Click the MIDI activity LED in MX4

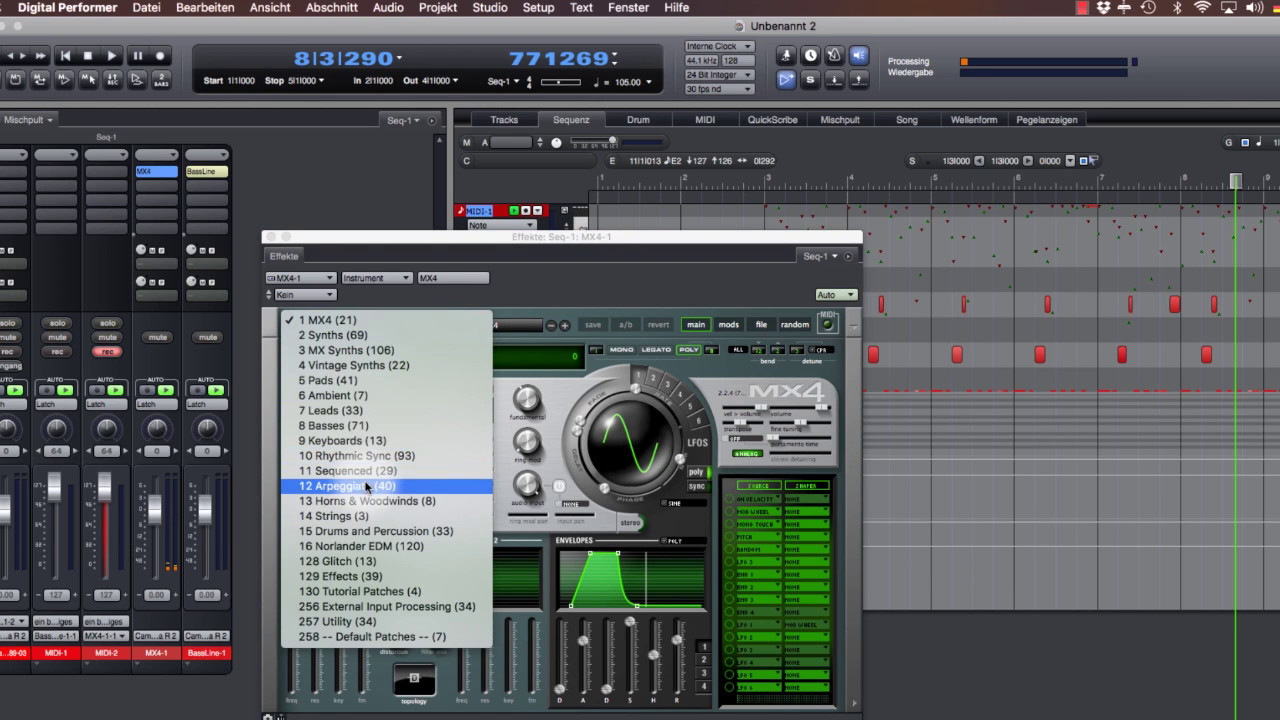click(x=827, y=323)
